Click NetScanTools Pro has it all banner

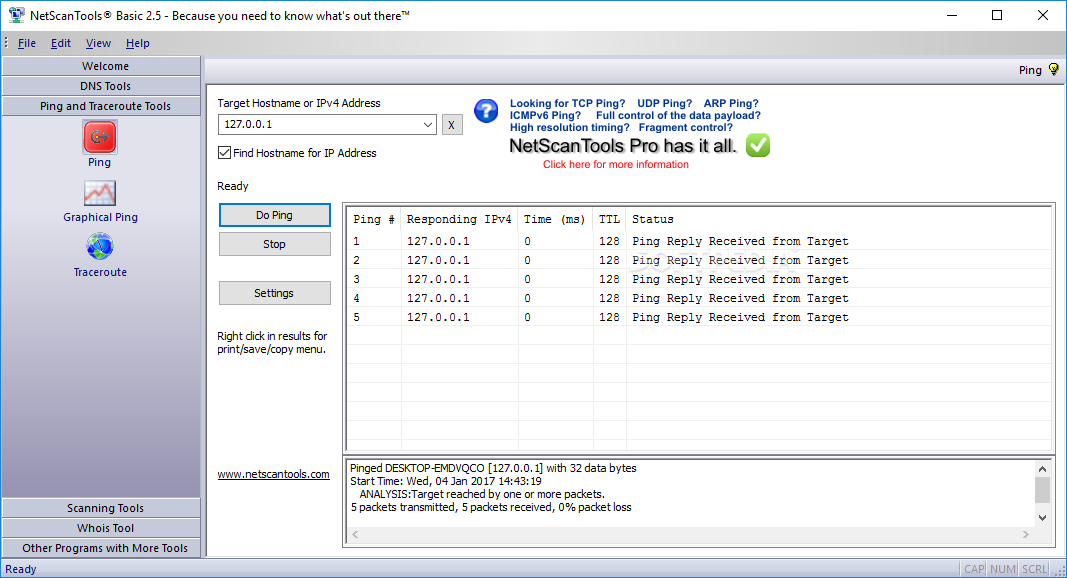[623, 146]
